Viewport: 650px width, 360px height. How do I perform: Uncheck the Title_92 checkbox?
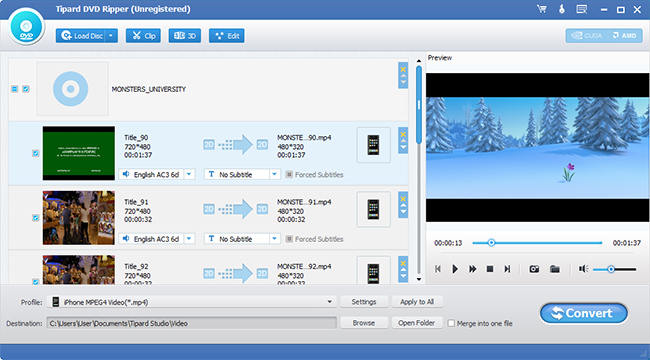[36, 282]
